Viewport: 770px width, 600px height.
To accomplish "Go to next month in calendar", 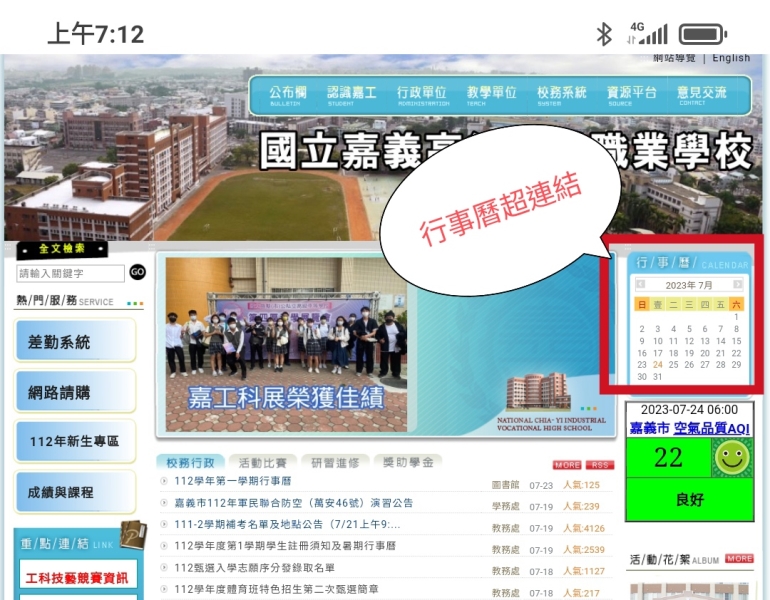I will click(x=738, y=284).
